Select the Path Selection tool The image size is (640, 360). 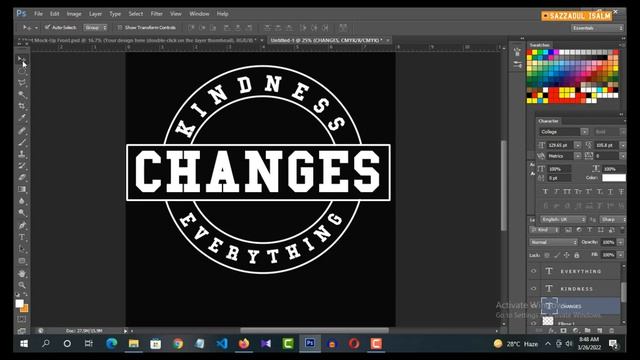[x=22, y=249]
